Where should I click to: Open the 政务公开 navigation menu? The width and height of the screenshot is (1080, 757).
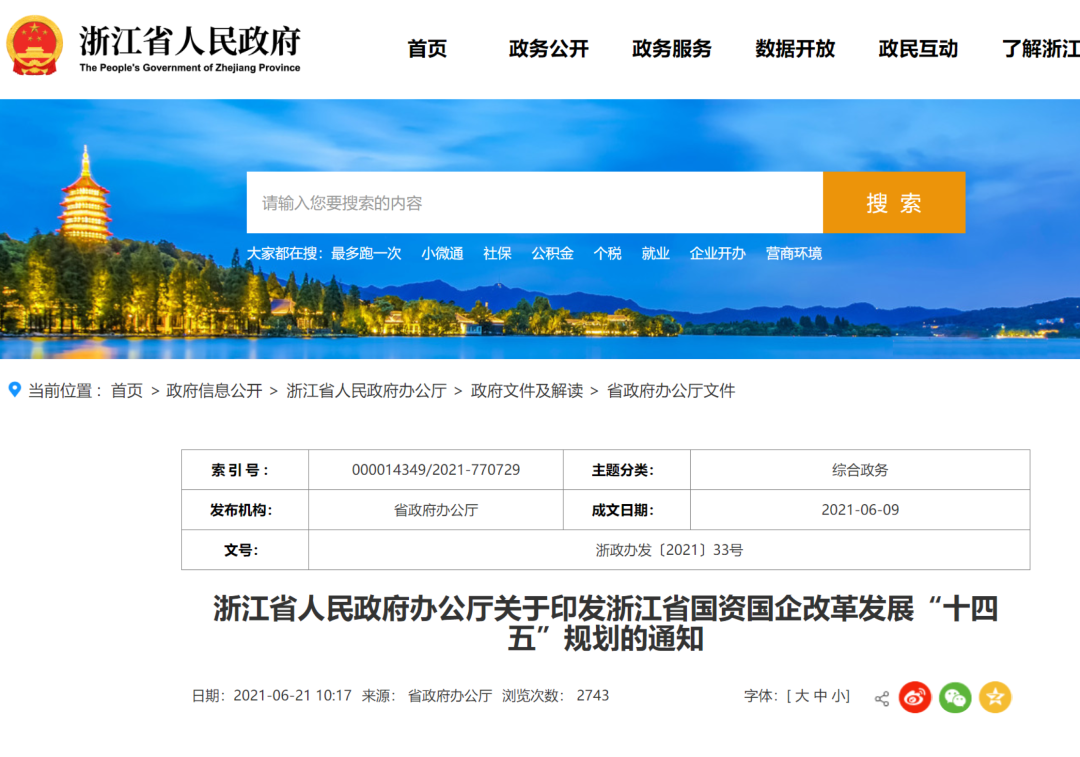tap(549, 48)
